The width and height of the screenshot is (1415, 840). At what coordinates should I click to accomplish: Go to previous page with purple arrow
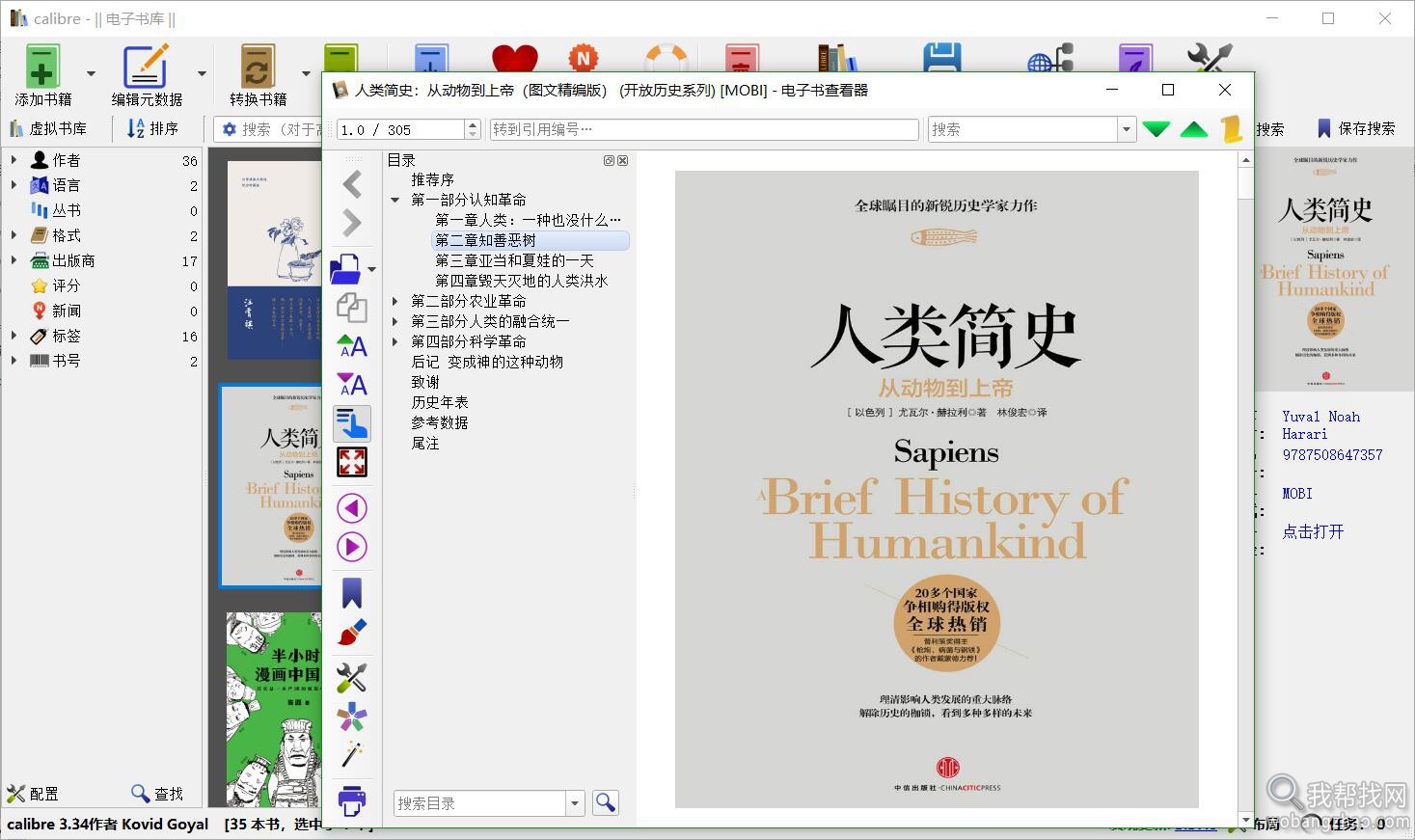tap(352, 508)
